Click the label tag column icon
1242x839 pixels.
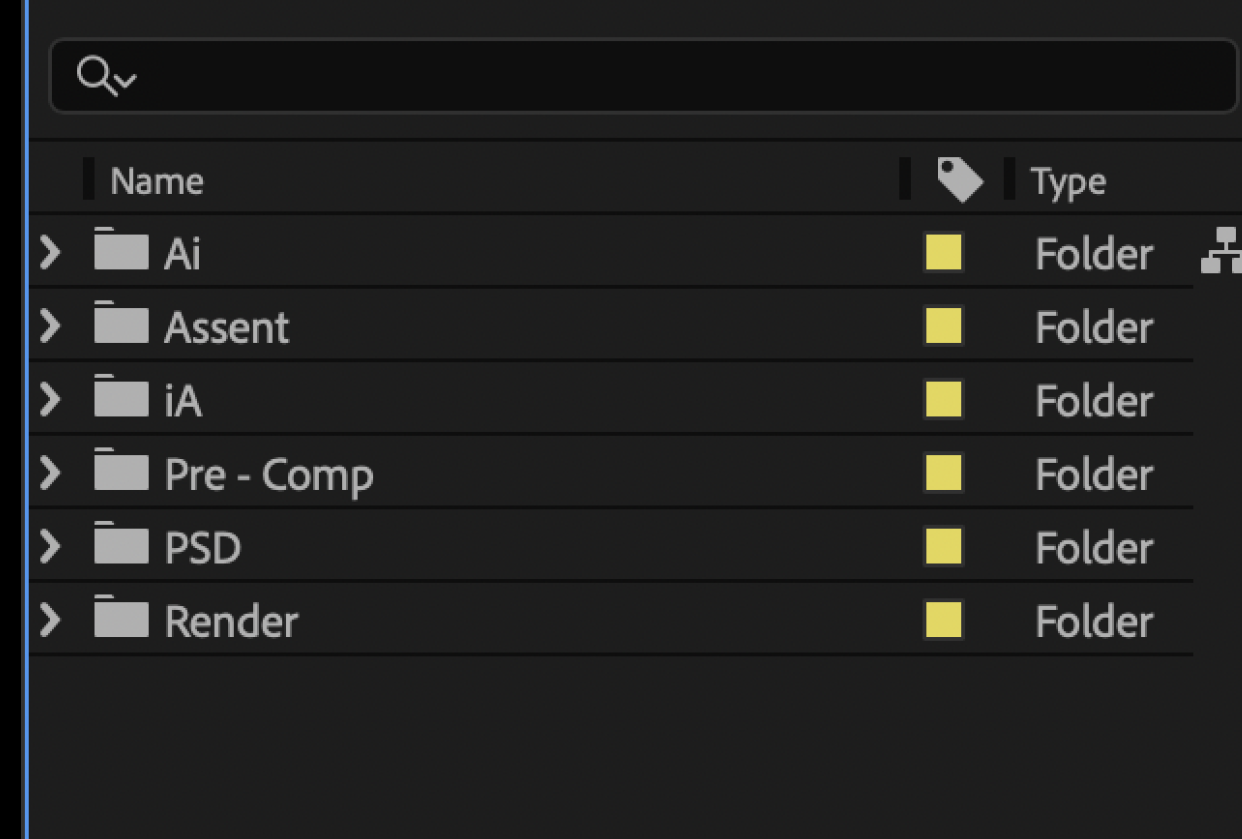click(x=960, y=181)
